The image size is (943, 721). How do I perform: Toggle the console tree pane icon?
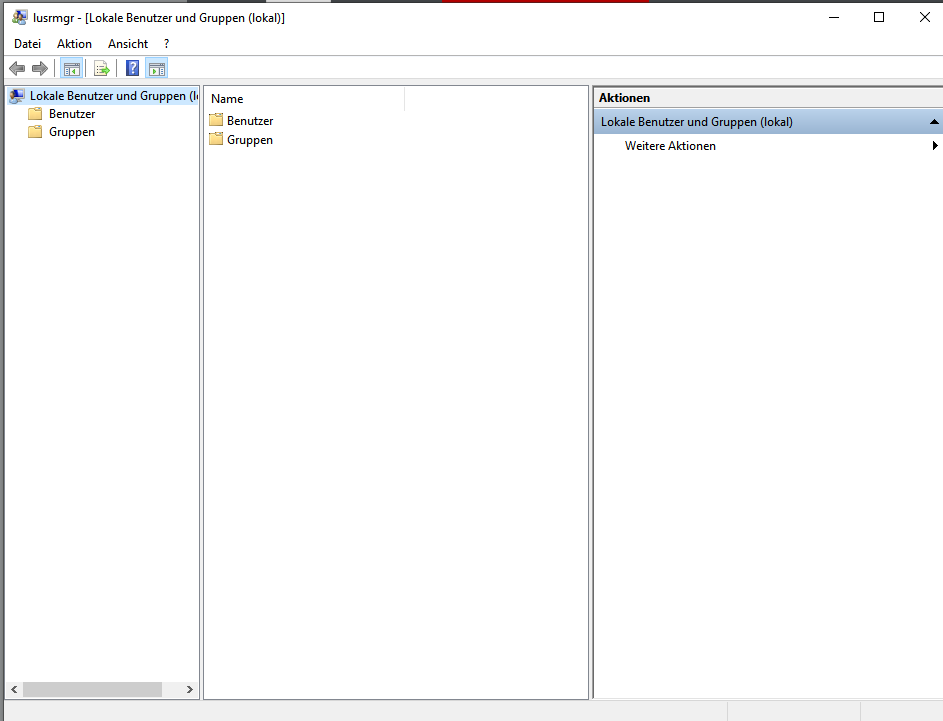click(72, 69)
